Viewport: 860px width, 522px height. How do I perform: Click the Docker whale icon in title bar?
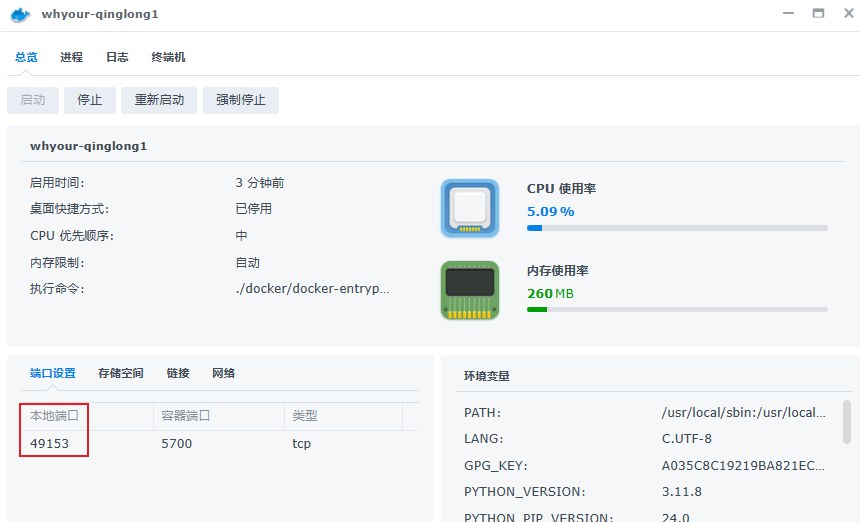coord(19,14)
